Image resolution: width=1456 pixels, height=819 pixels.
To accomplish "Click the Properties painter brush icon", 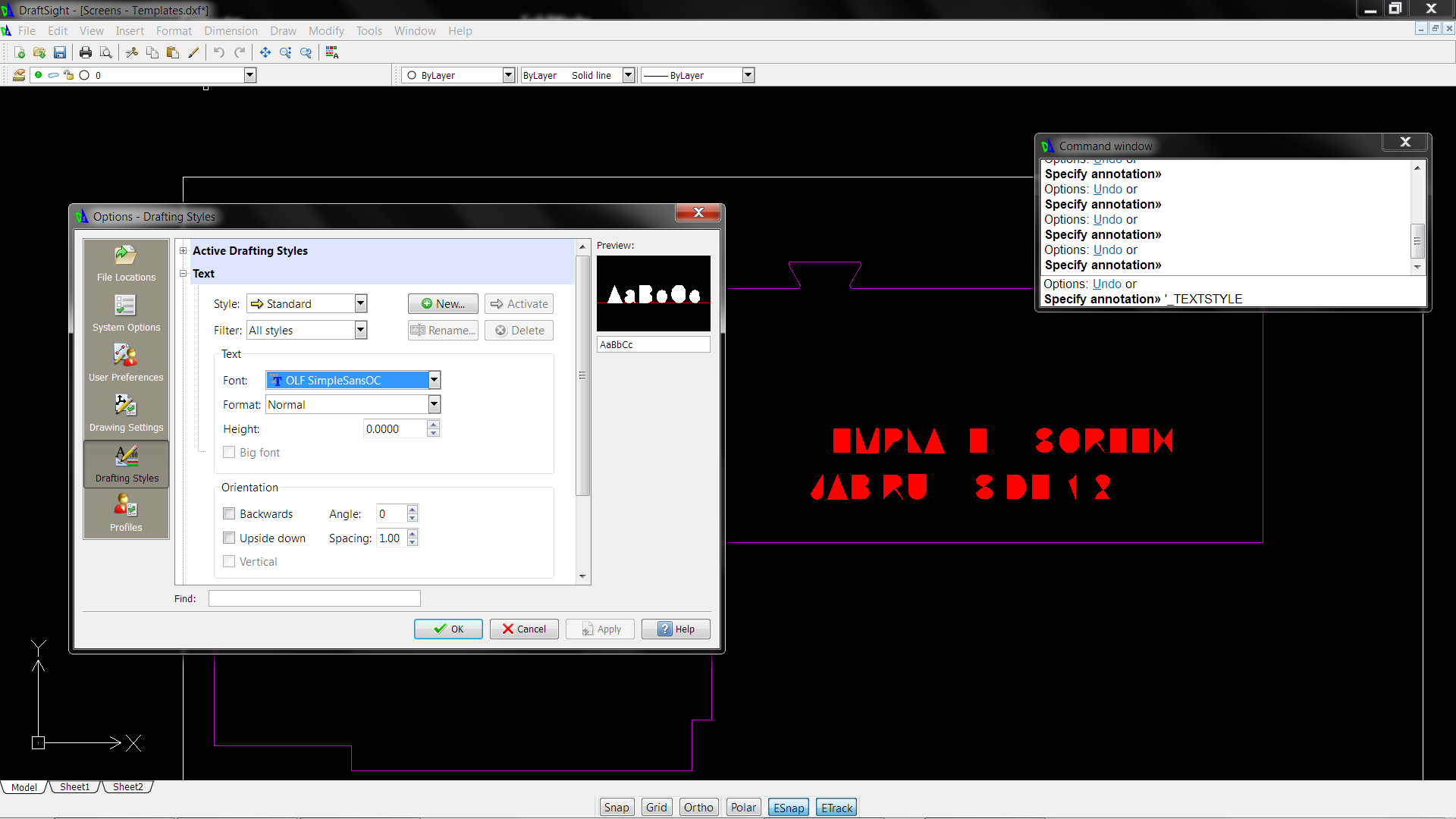I will (x=193, y=52).
